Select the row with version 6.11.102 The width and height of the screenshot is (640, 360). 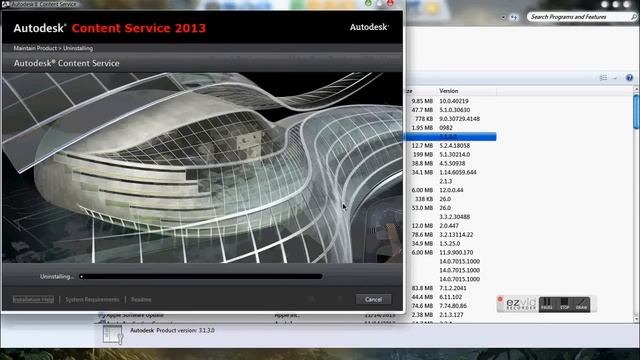coord(451,297)
